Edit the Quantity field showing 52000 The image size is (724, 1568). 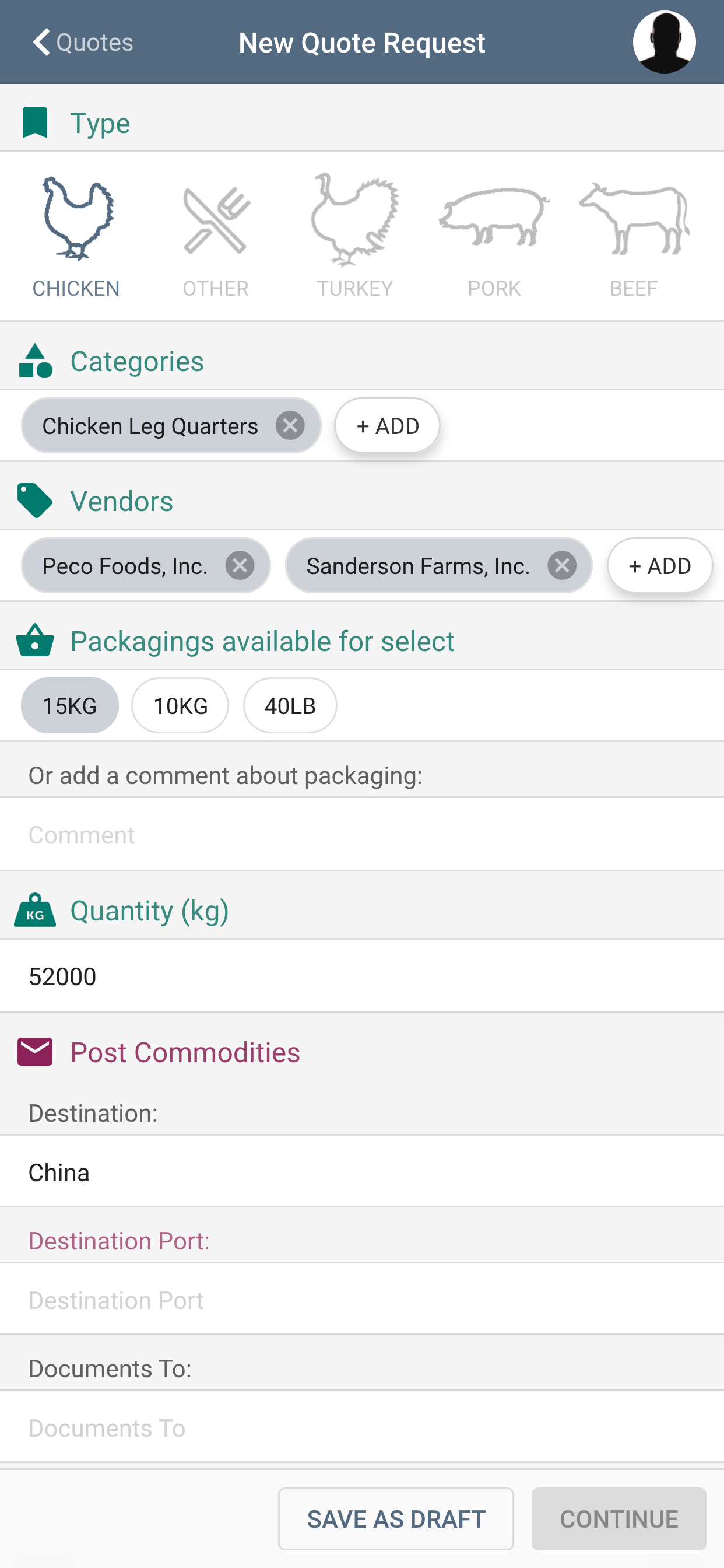pyautogui.click(x=362, y=977)
